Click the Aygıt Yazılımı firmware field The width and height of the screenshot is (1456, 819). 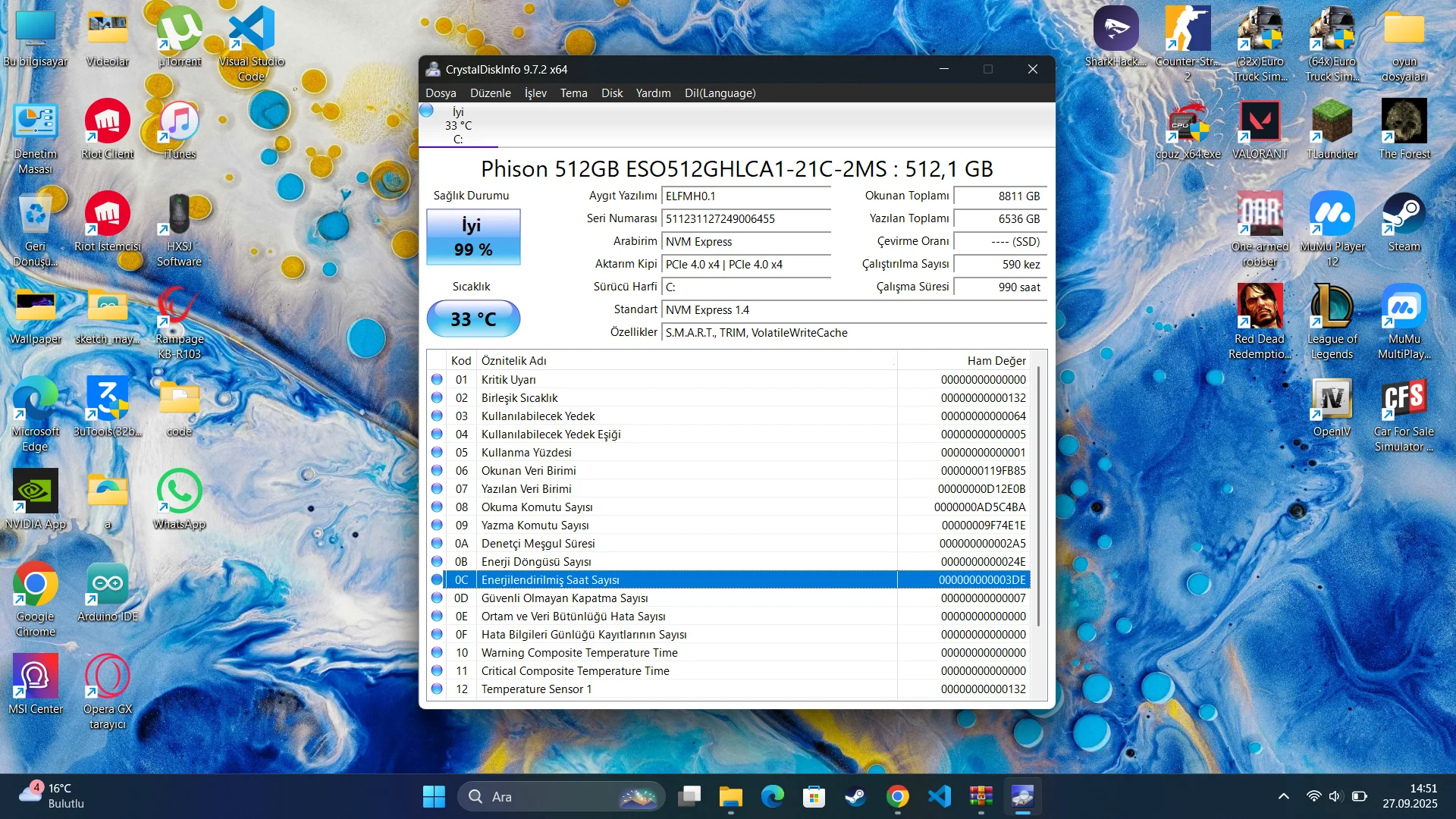pos(746,196)
